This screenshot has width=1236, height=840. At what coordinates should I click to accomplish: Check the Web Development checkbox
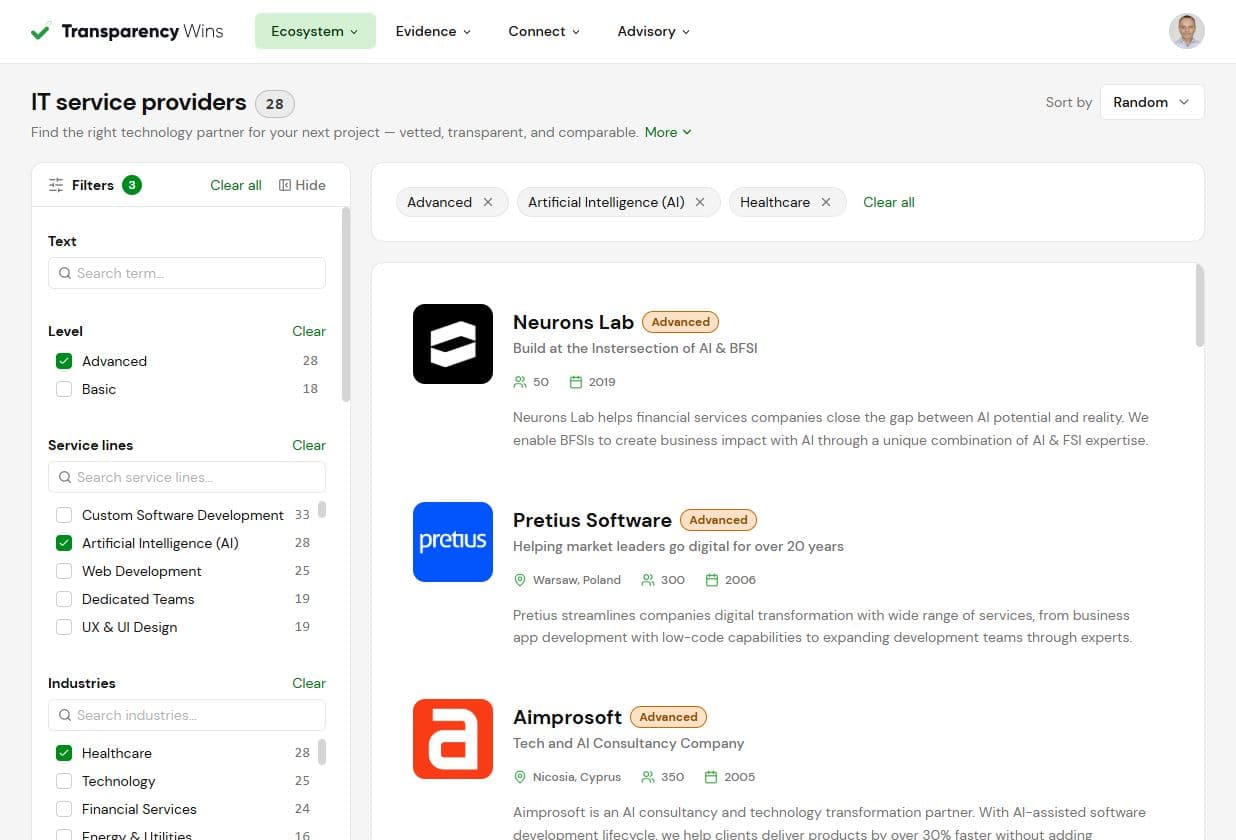click(64, 571)
